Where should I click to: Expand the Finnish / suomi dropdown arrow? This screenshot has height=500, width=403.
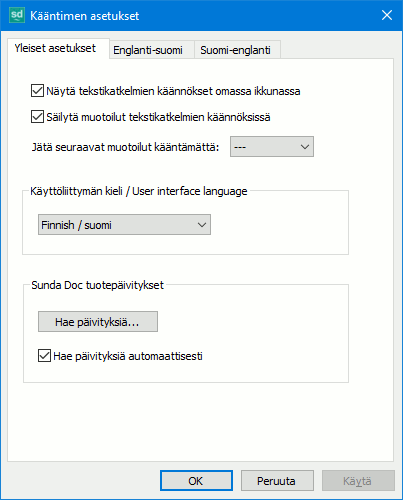pos(202,225)
